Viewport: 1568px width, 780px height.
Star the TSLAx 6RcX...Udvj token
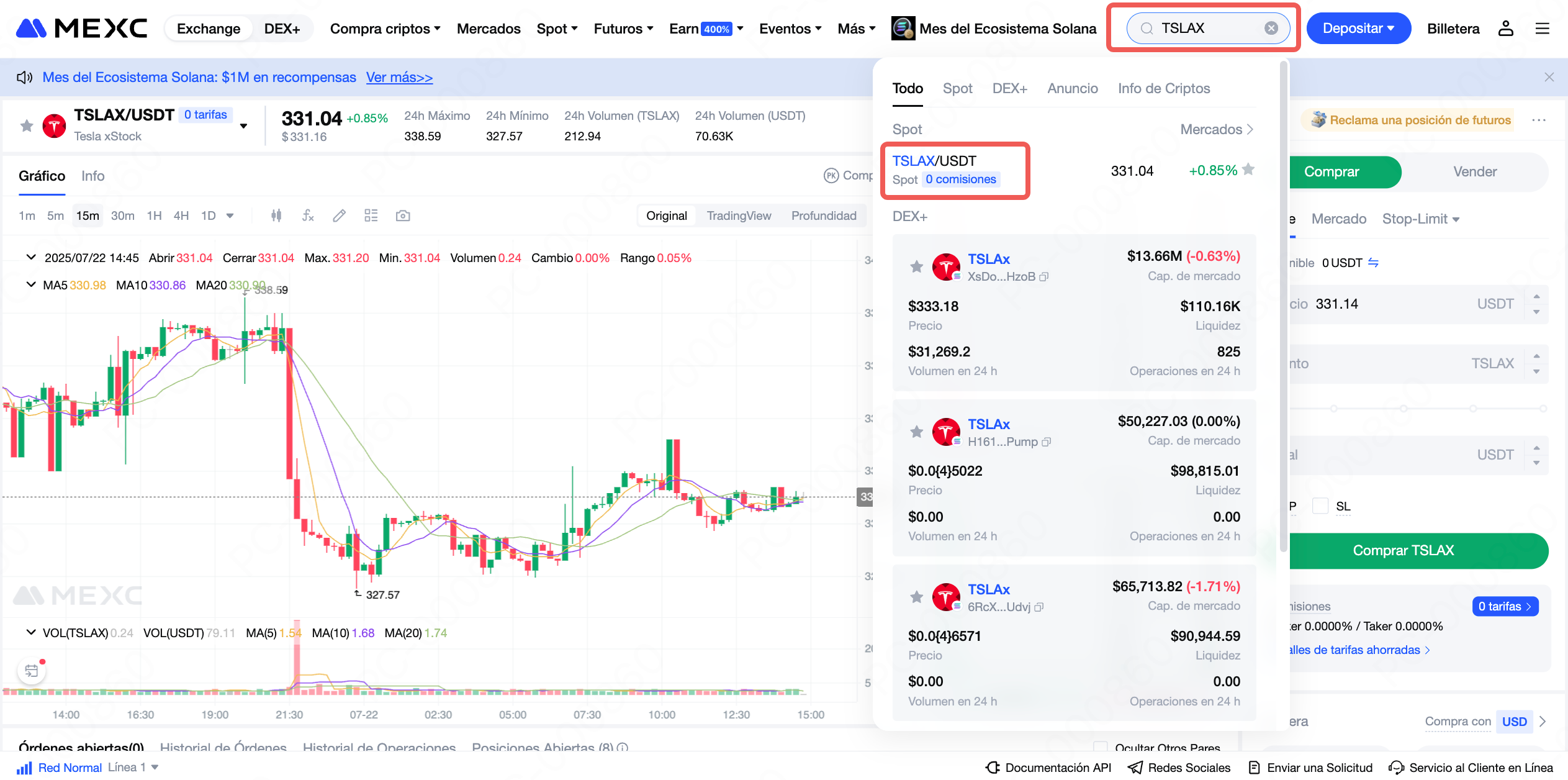click(x=917, y=597)
